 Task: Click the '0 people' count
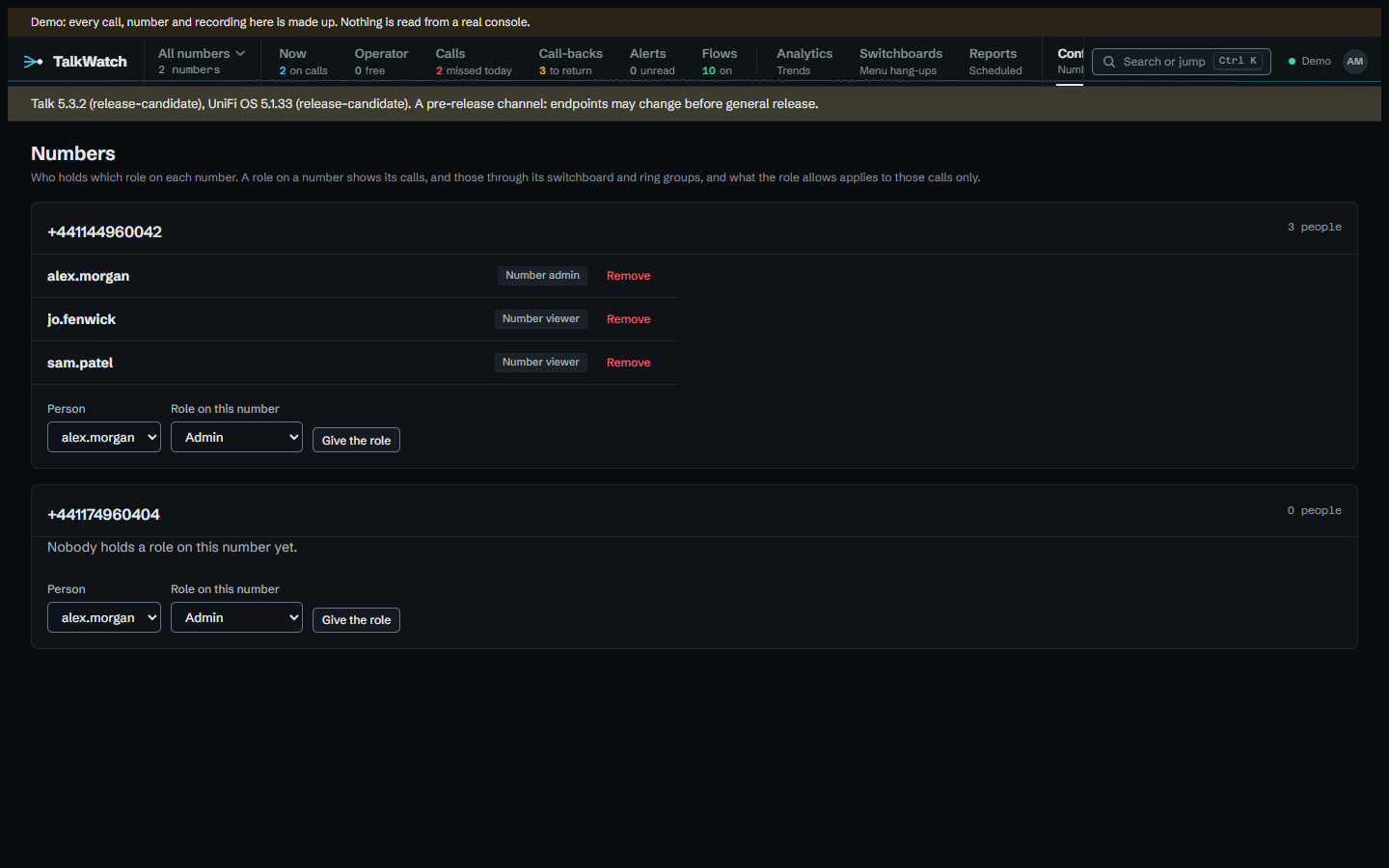point(1314,511)
